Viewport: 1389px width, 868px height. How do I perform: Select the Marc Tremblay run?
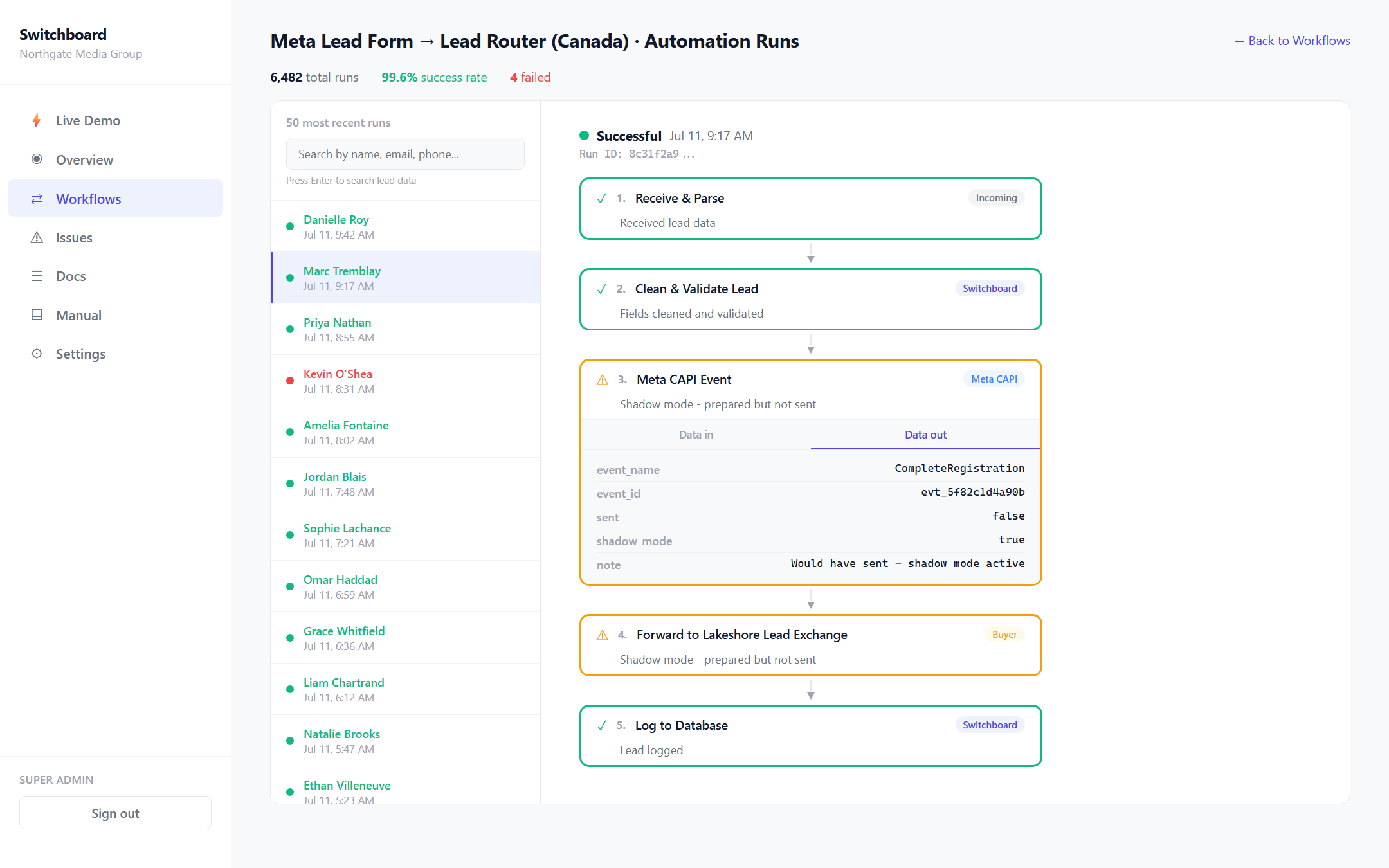click(x=406, y=278)
